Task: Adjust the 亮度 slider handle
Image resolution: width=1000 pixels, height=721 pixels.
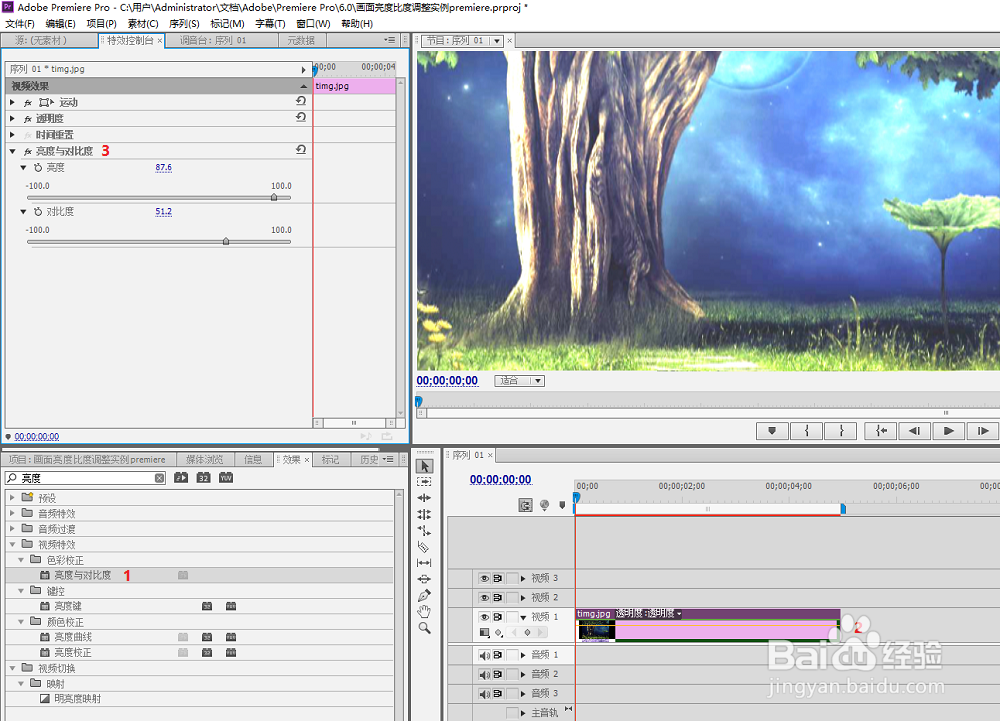Action: [x=274, y=198]
